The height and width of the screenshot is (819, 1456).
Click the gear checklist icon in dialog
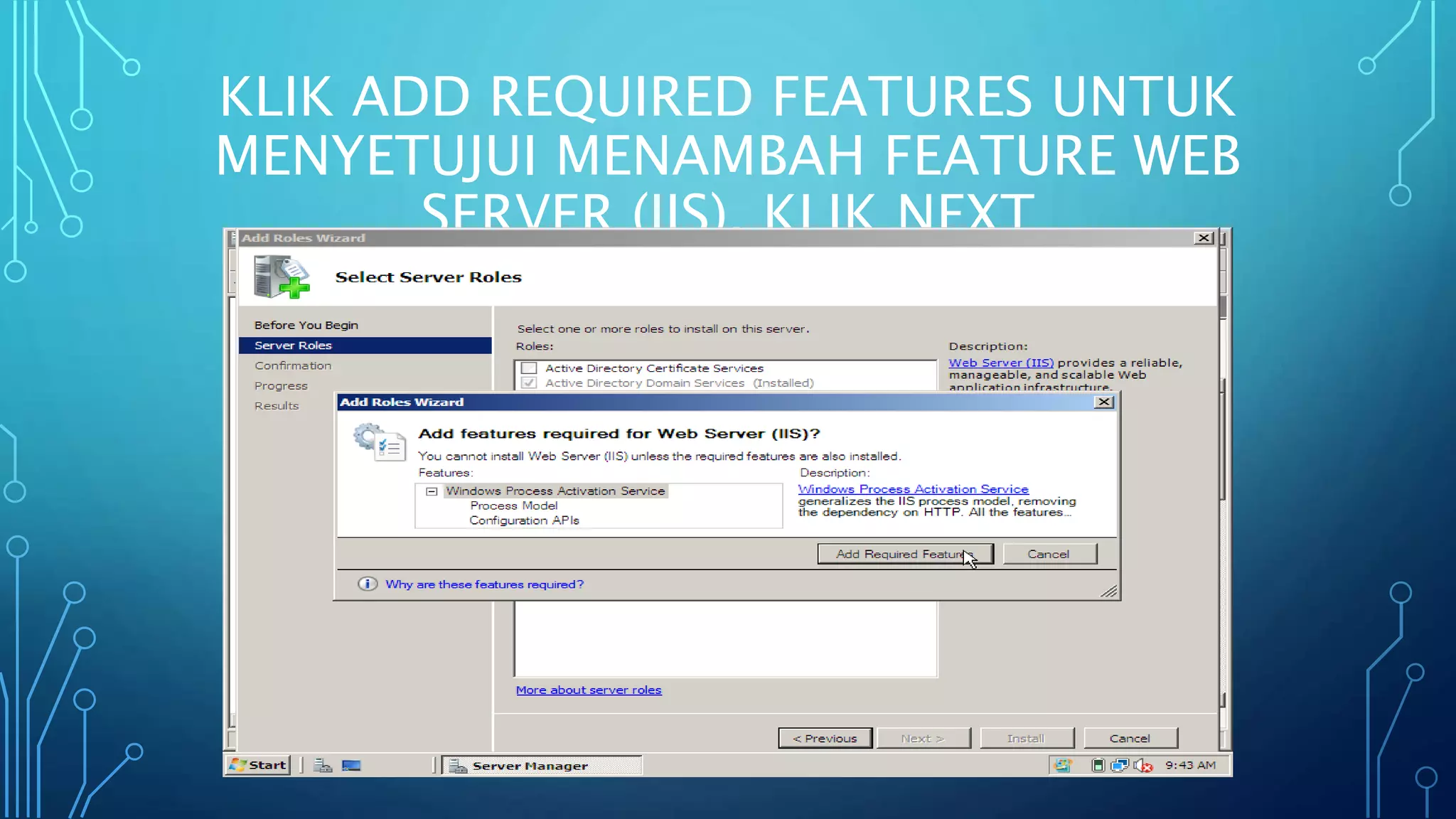(x=379, y=442)
